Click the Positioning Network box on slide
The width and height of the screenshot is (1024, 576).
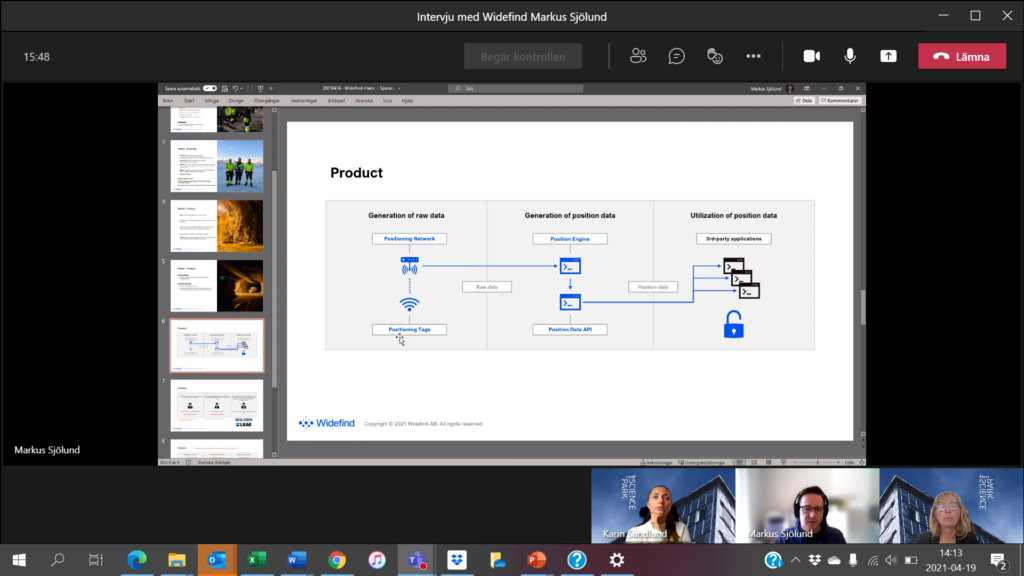click(409, 239)
